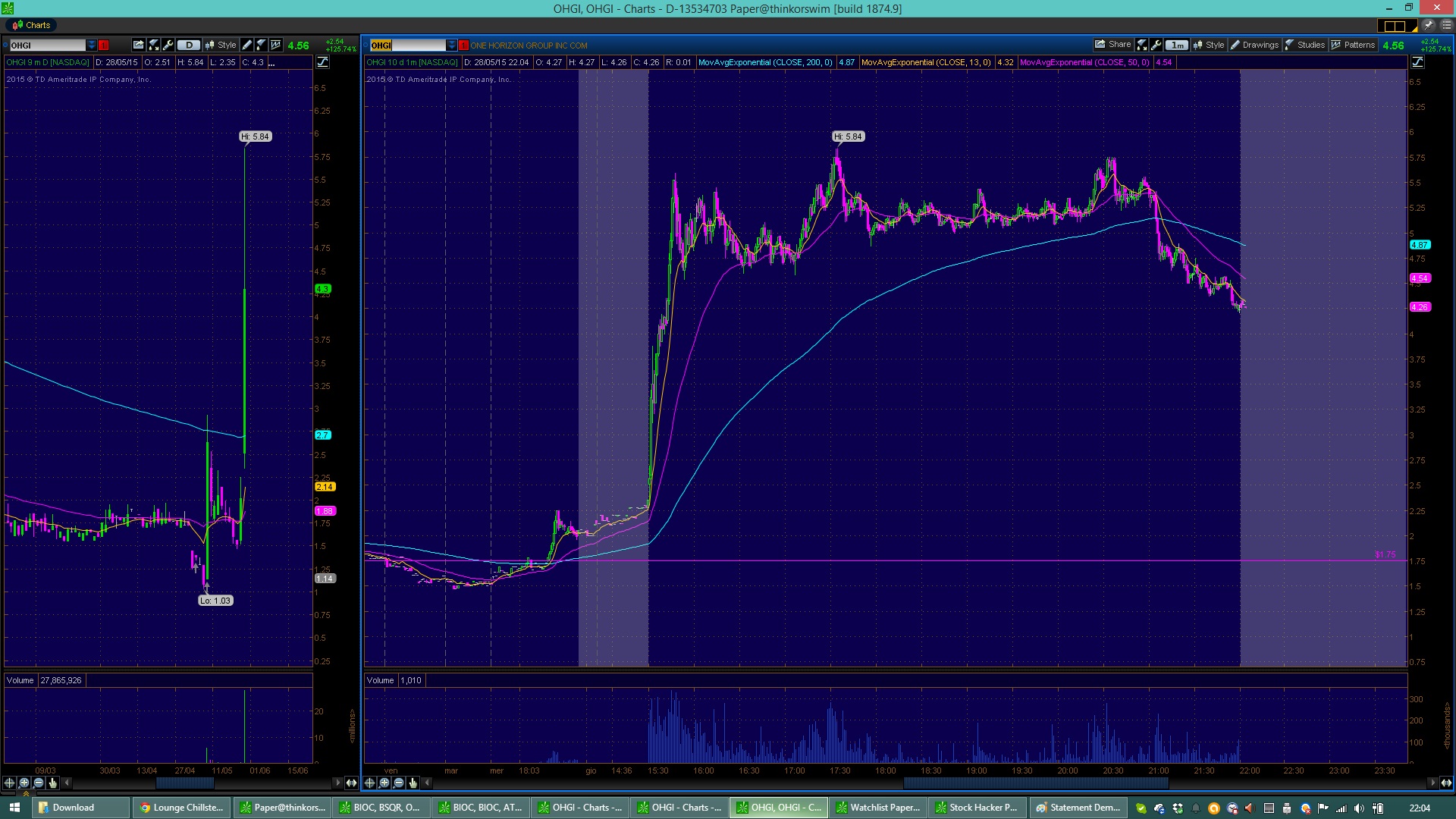This screenshot has width=1456, height=819.
Task: Click the right scroll arrow of the right chart
Action: [1432, 783]
